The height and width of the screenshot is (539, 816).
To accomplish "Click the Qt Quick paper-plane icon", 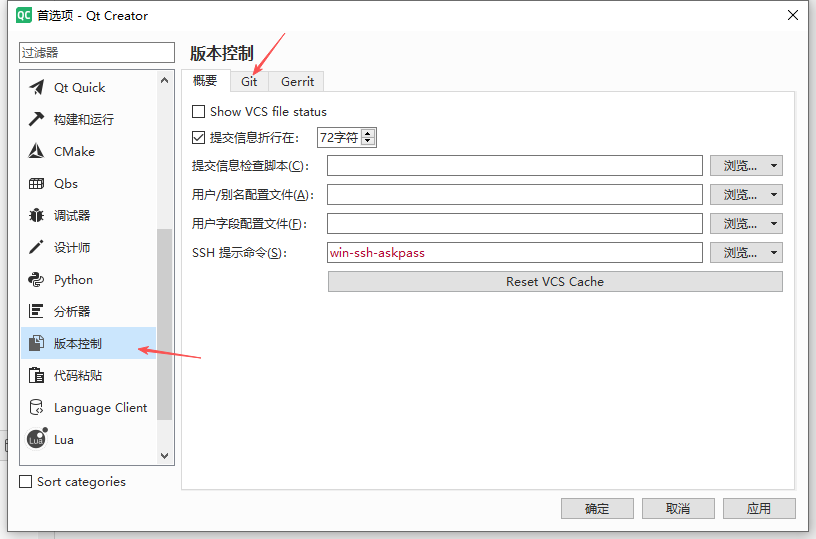I will (36, 87).
